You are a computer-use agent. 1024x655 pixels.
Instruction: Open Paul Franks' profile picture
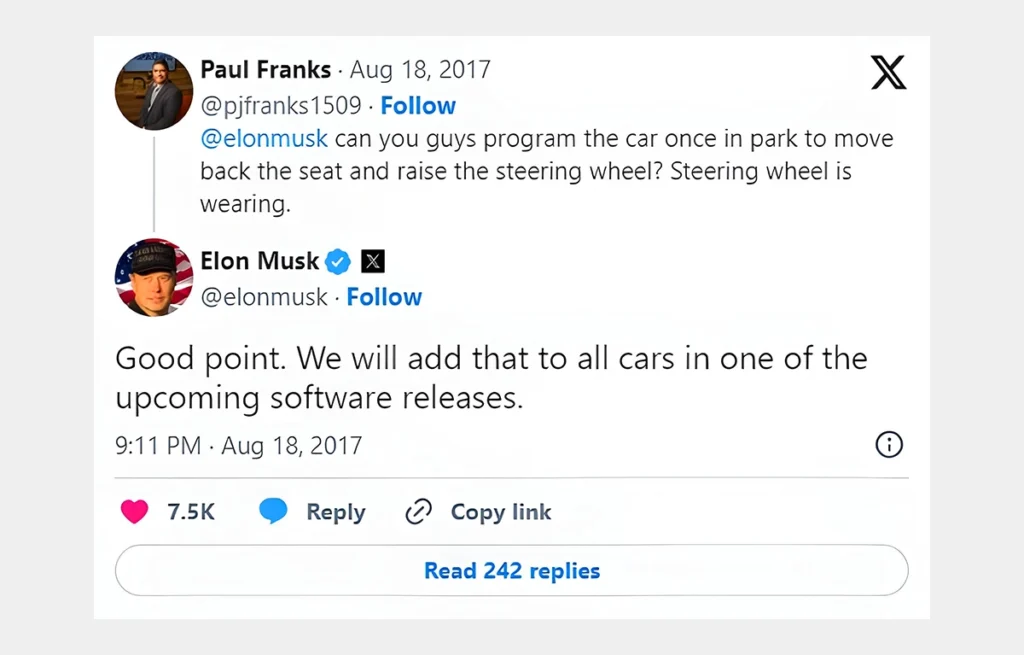pyautogui.click(x=153, y=90)
